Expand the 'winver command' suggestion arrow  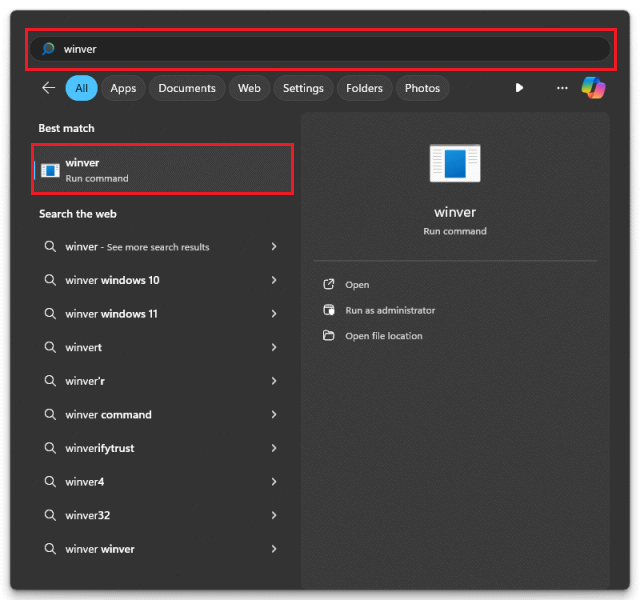(x=274, y=414)
